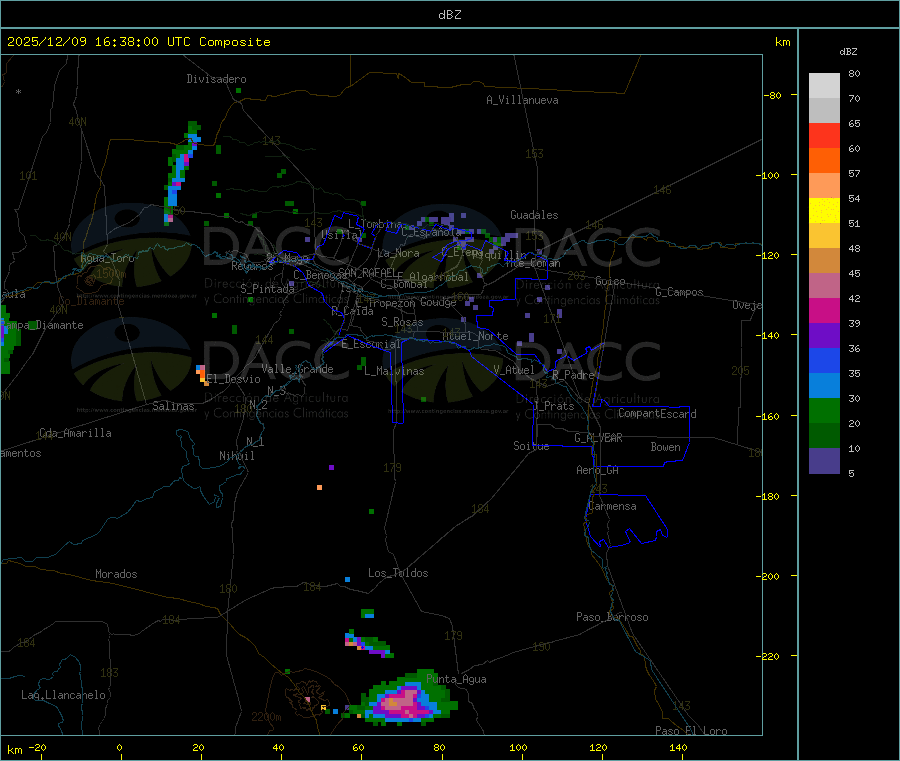Click the 45 dBZ rose legend swatch
The height and width of the screenshot is (761, 900).
point(824,286)
